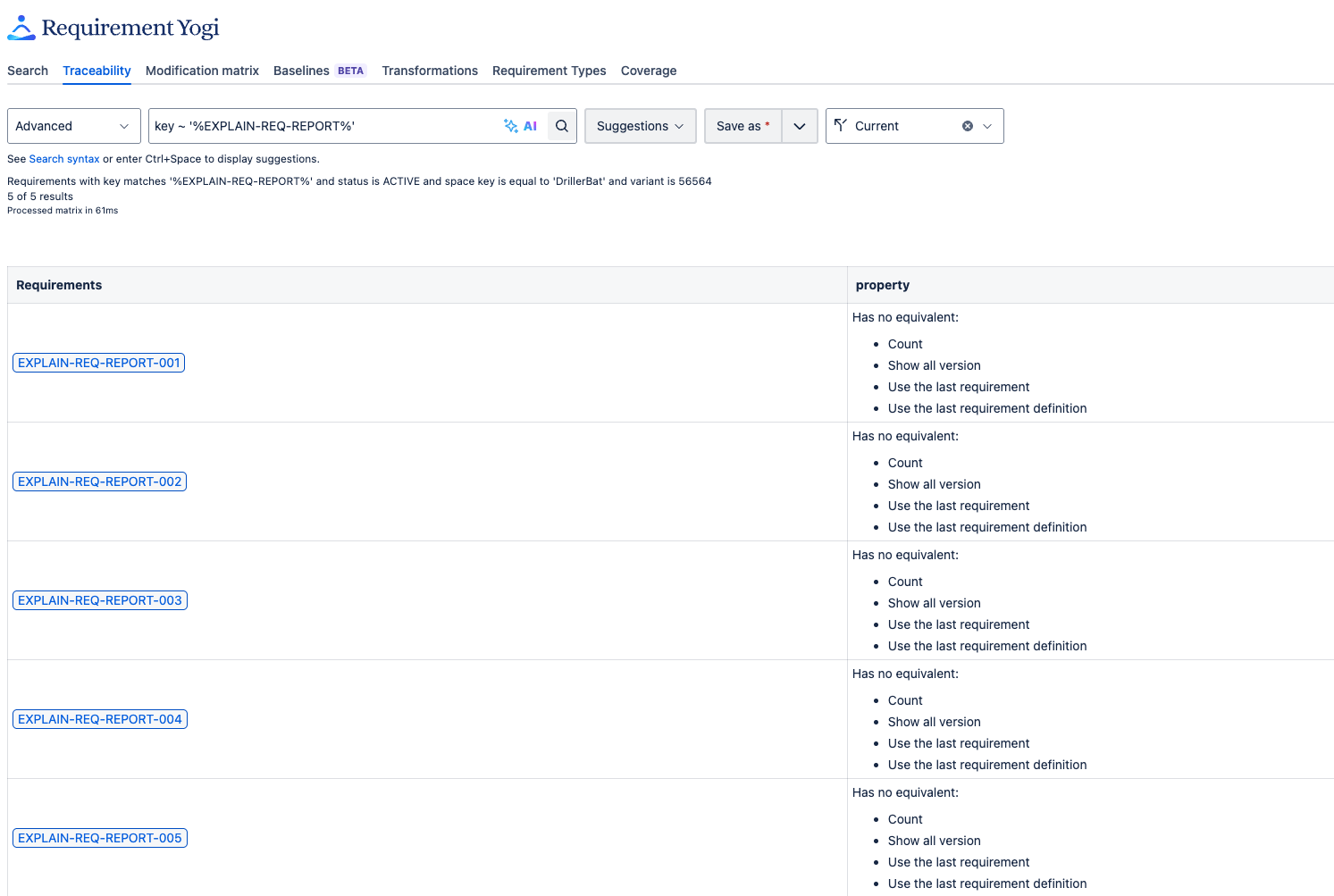The height and width of the screenshot is (896, 1334).
Task: Click the magnifying glass search icon
Action: [x=562, y=126]
